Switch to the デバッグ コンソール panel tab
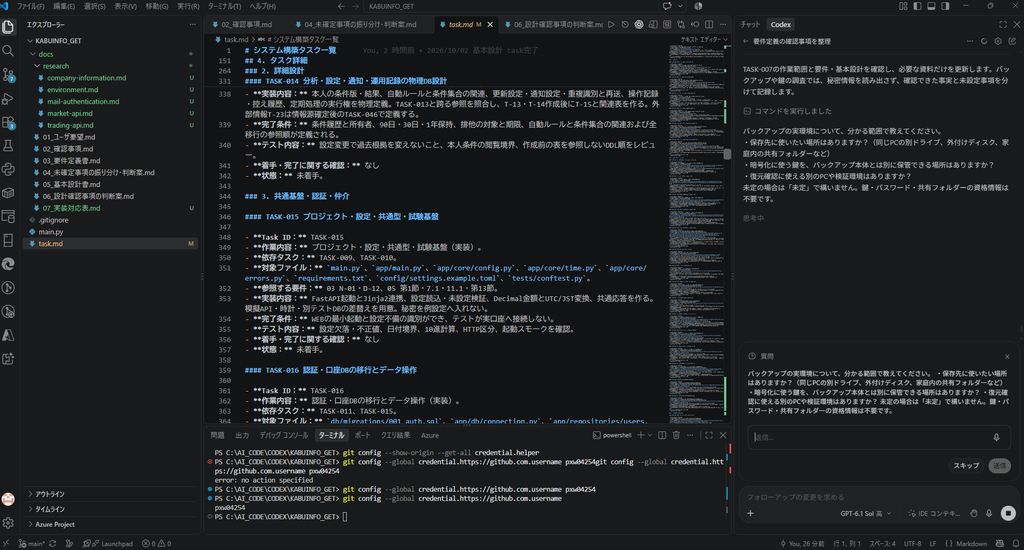This screenshot has width=1024, height=550. click(283, 435)
